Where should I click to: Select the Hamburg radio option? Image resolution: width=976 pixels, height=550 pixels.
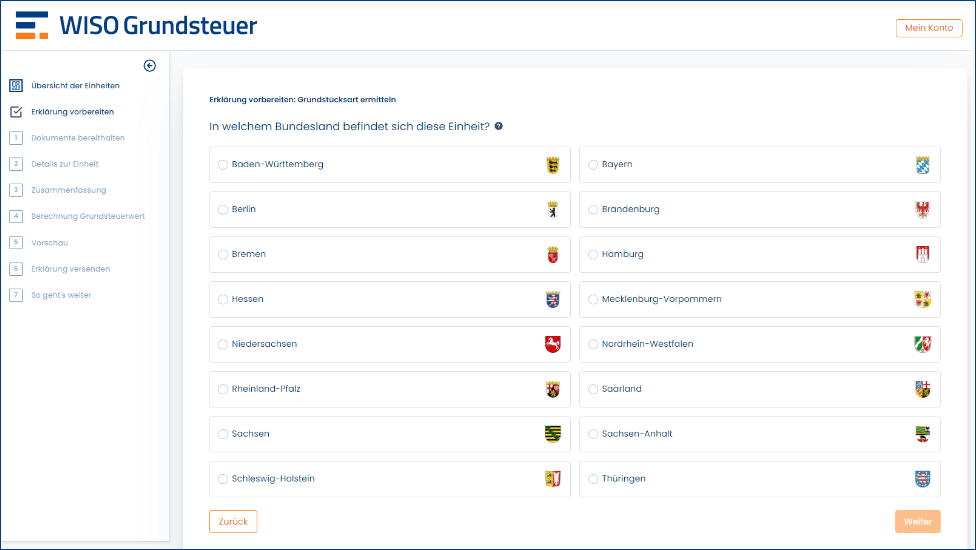click(x=593, y=254)
